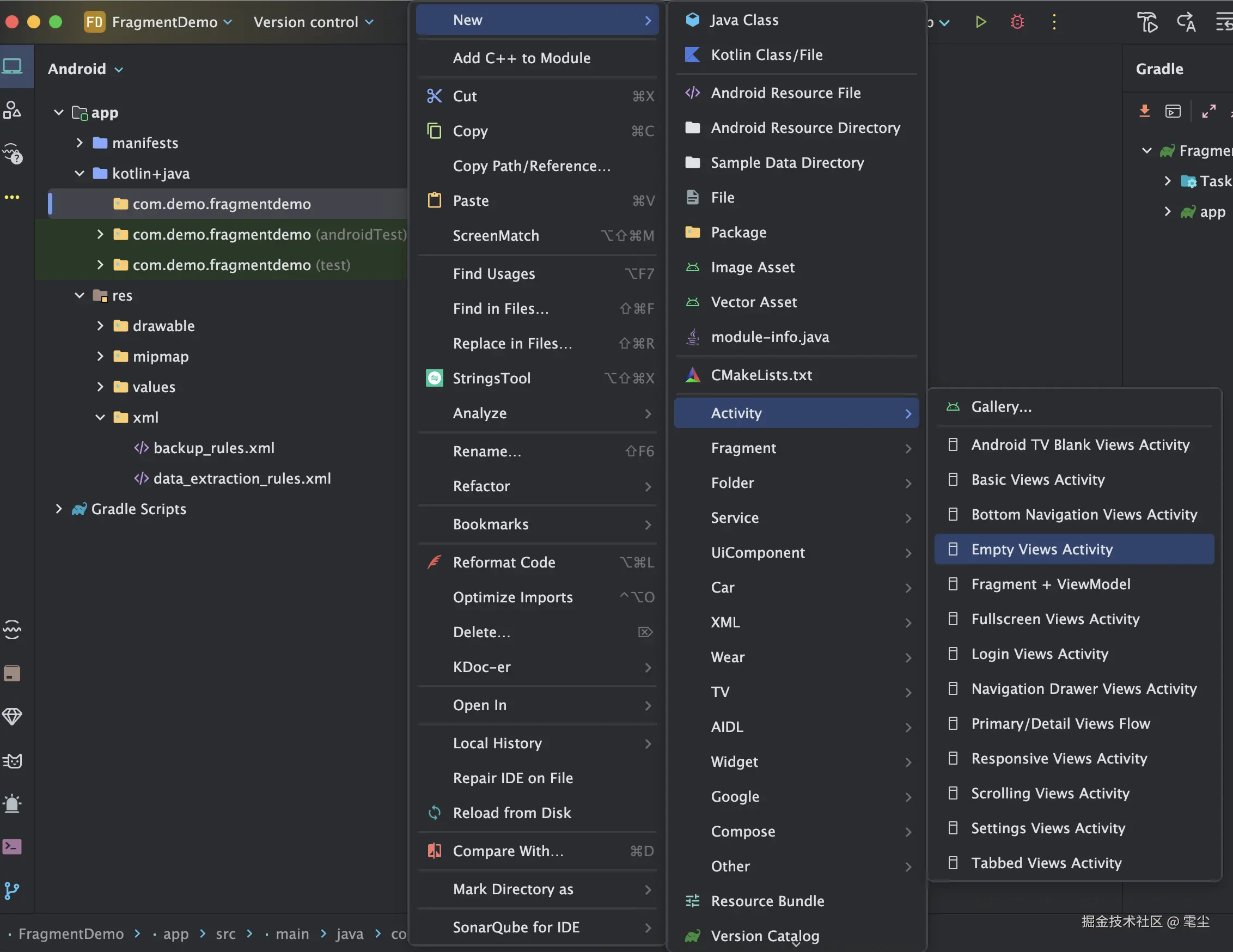Open the Logcat cat icon in sidebar
The width and height of the screenshot is (1233, 952).
click(x=13, y=761)
